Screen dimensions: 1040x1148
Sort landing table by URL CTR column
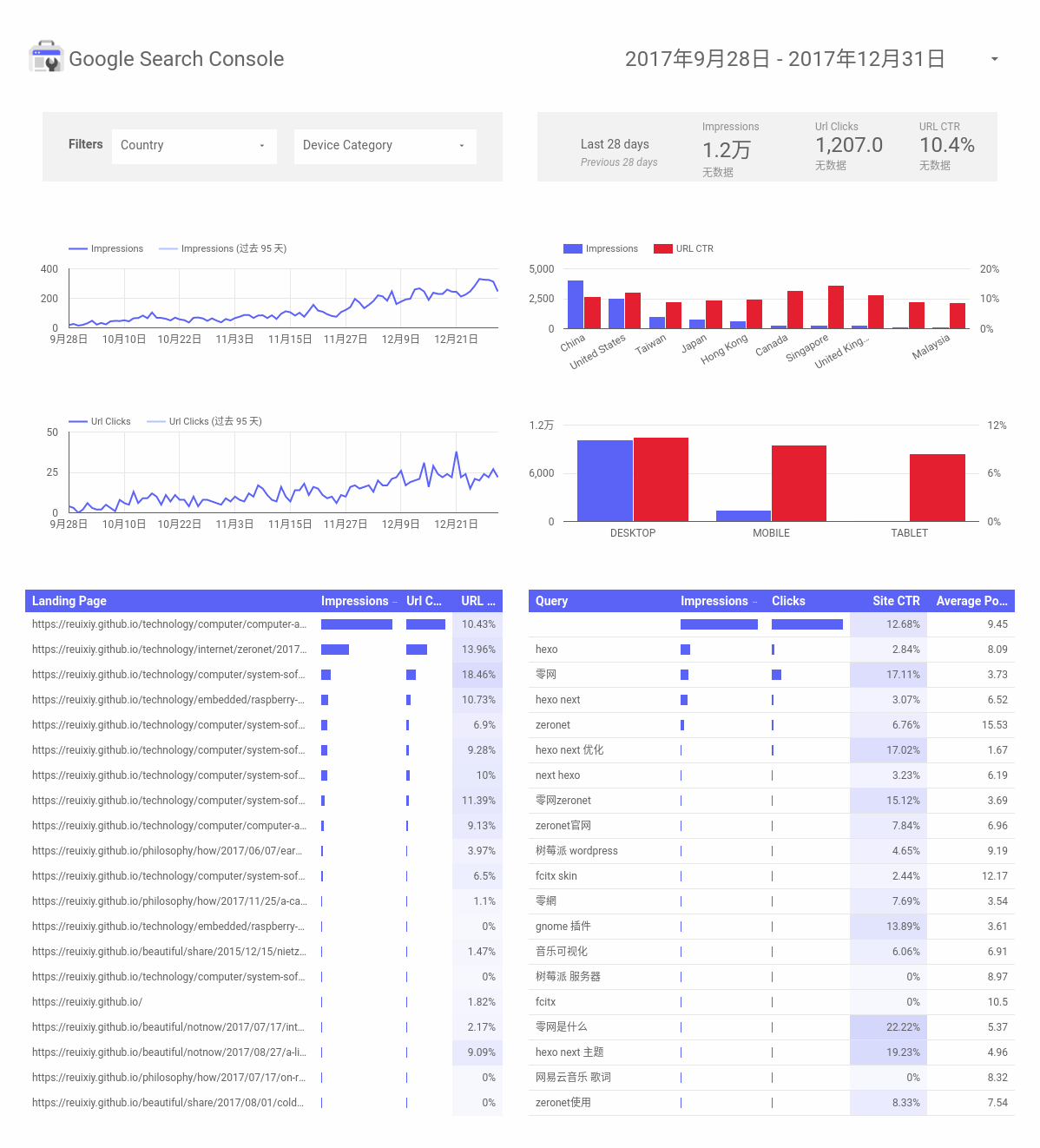478,601
